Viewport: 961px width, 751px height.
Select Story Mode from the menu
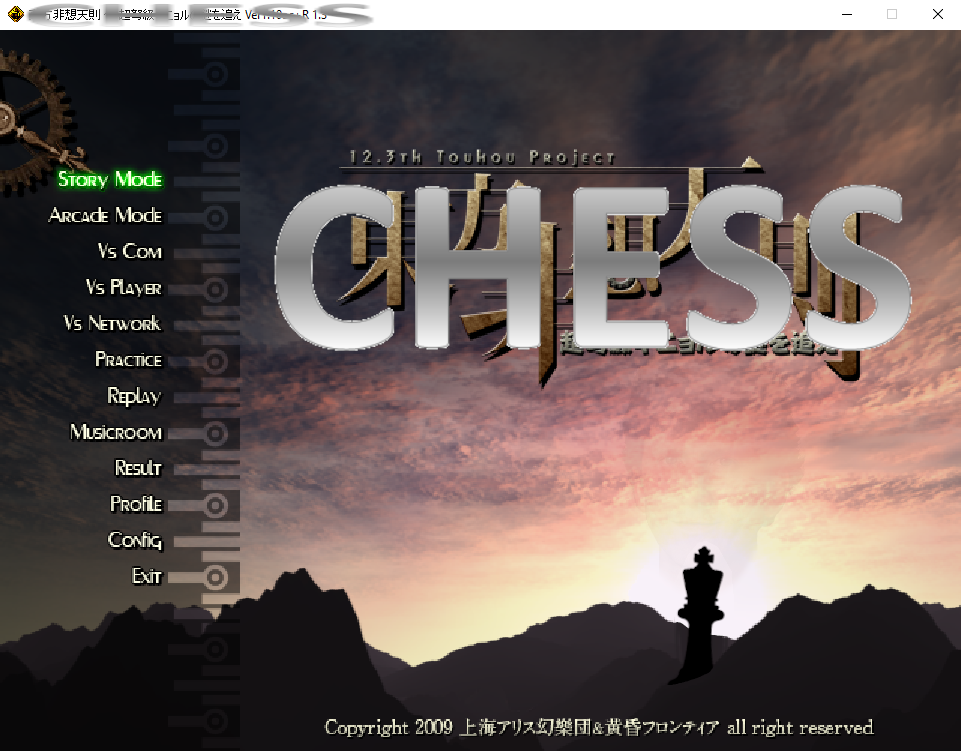[x=110, y=179]
